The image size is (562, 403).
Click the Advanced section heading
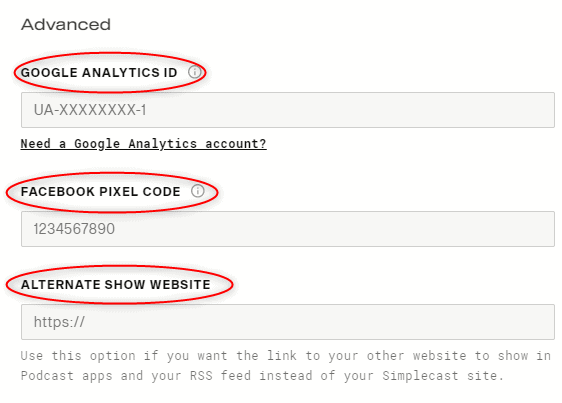[x=66, y=25]
